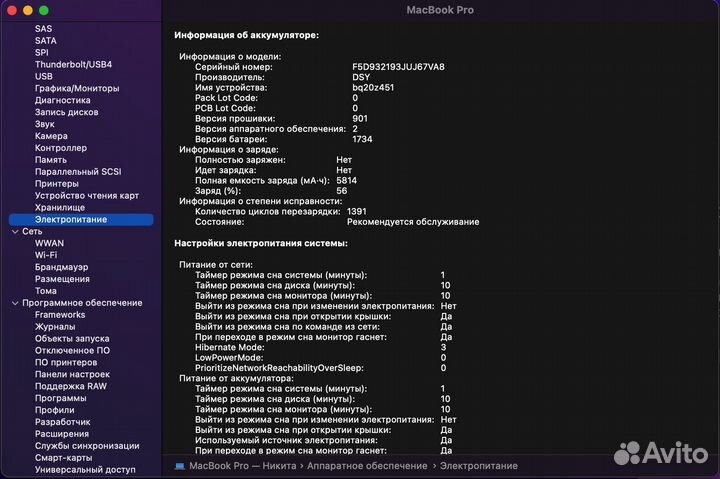Viewport: 720px width, 479px height.
Task: Click the MacBook icon in path bar
Action: pos(180,466)
